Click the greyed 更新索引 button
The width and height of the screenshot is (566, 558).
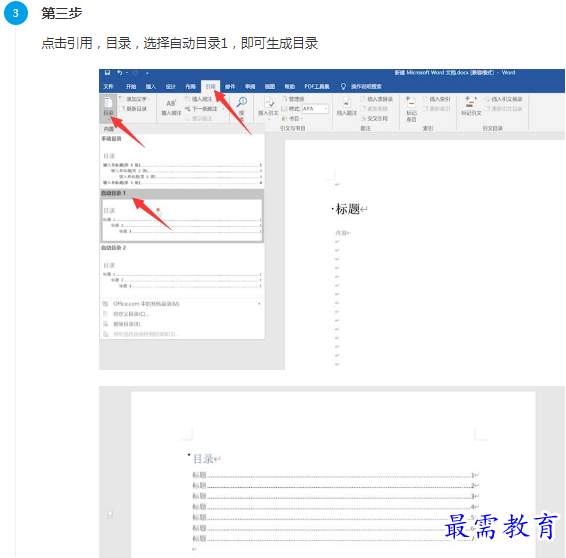click(437, 109)
